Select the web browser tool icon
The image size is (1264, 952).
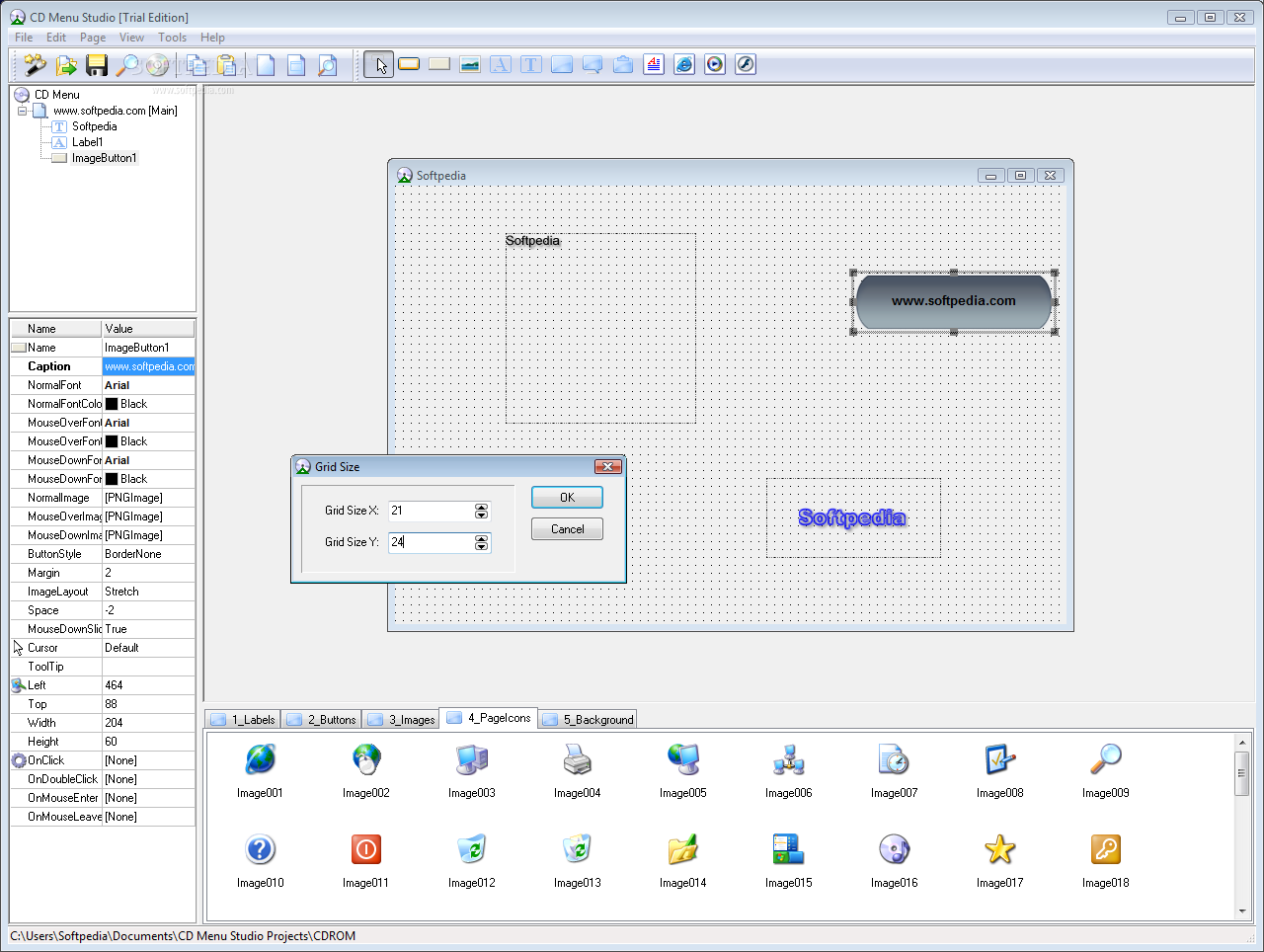click(x=684, y=65)
